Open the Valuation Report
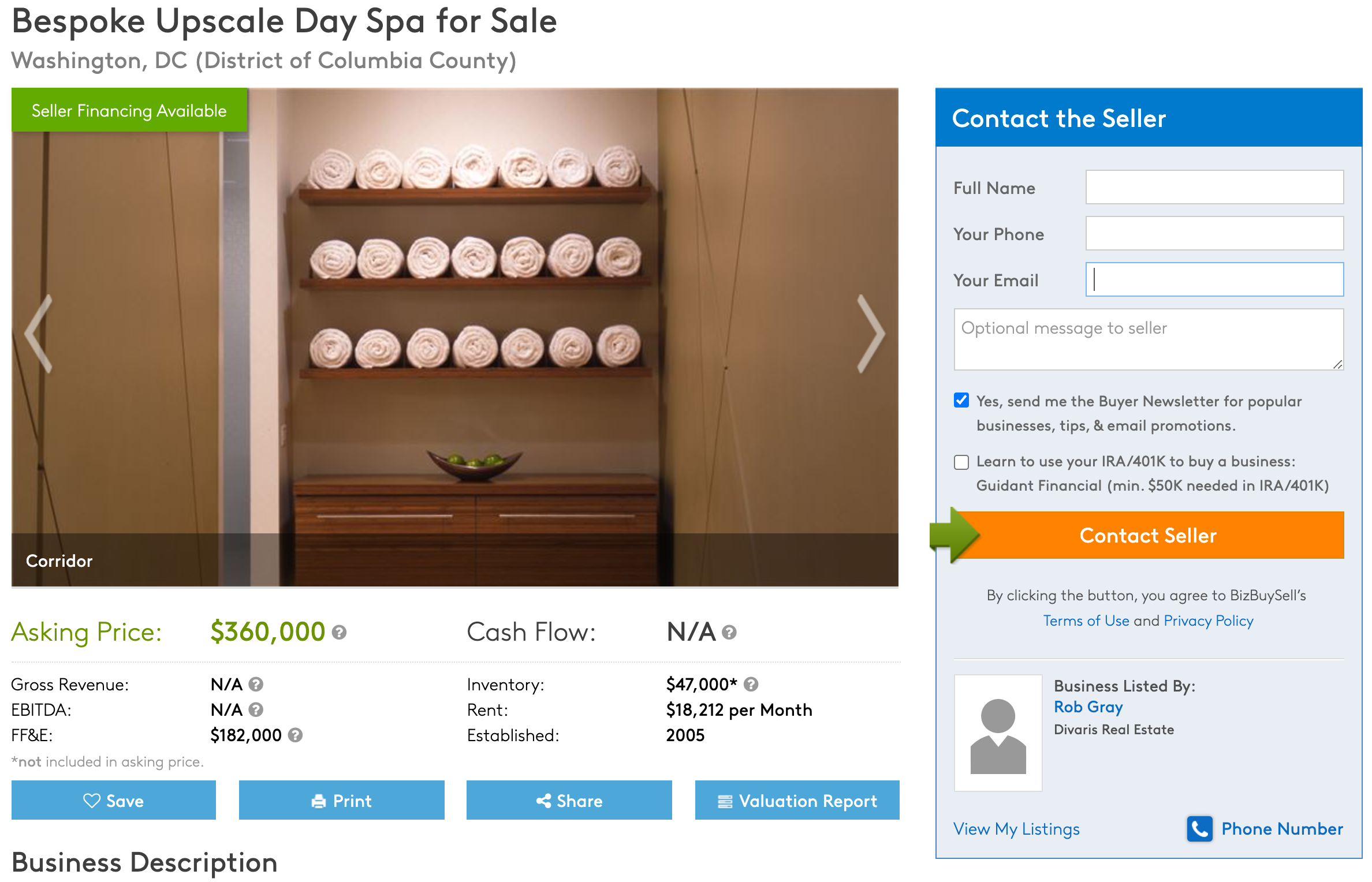Image resolution: width=1372 pixels, height=882 pixels. coord(797,801)
